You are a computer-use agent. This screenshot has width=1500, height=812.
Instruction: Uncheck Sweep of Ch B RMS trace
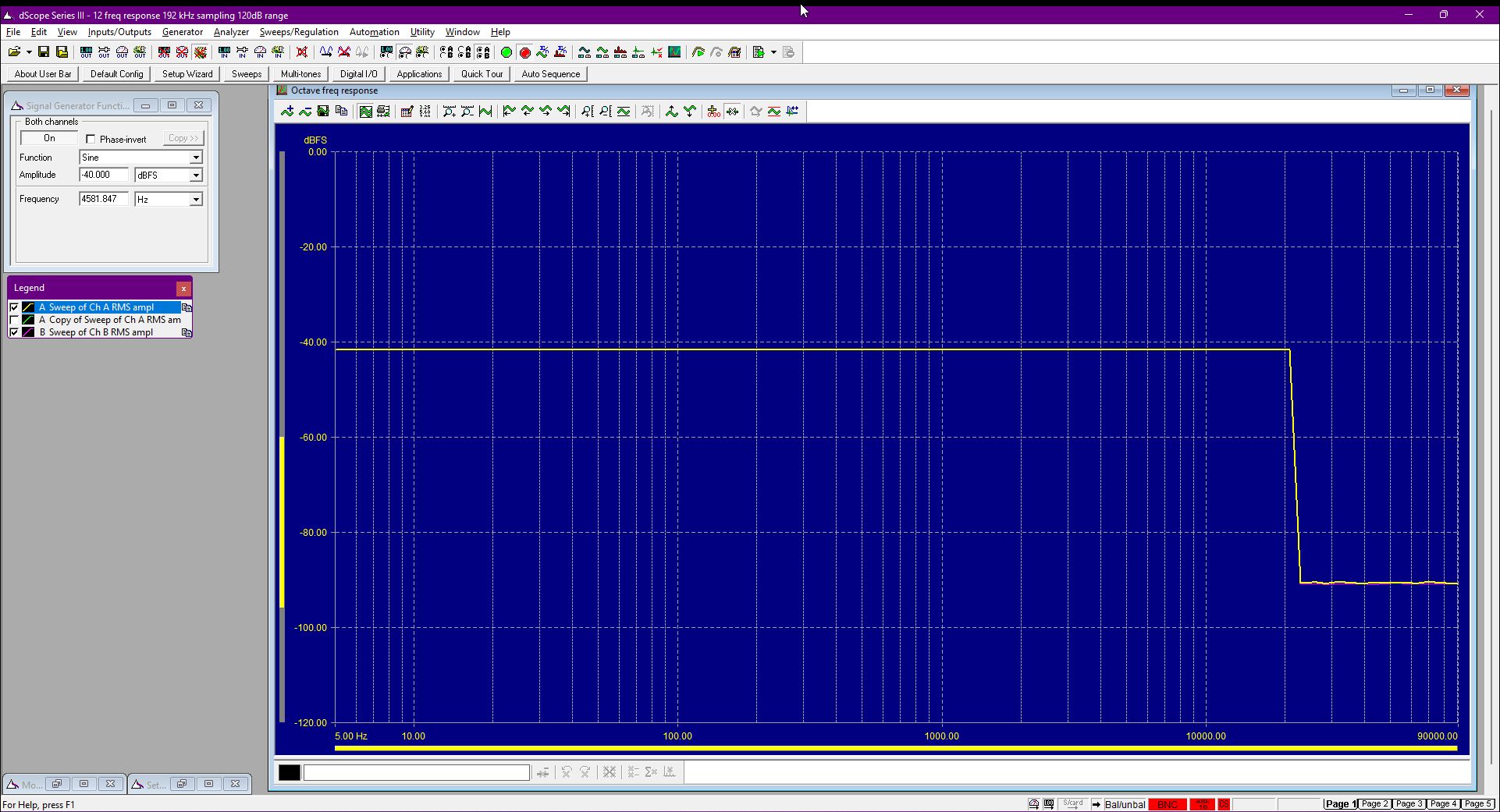point(14,332)
